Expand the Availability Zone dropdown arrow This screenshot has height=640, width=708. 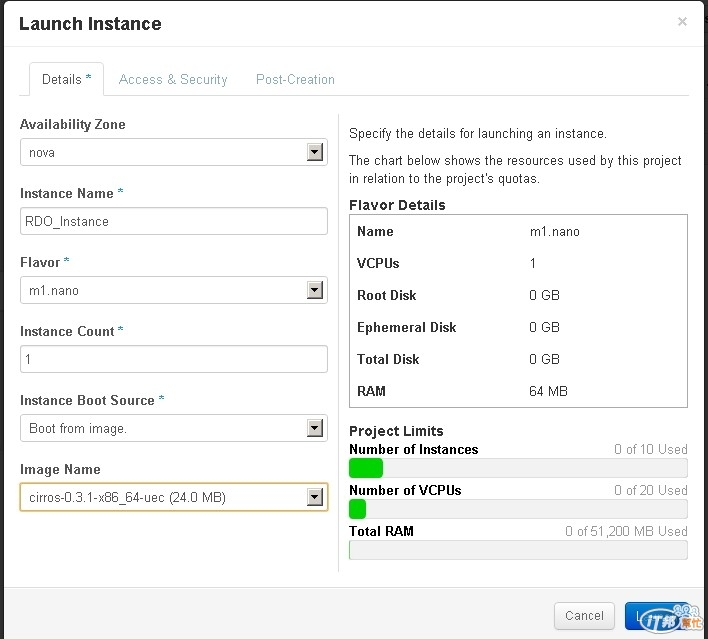315,152
